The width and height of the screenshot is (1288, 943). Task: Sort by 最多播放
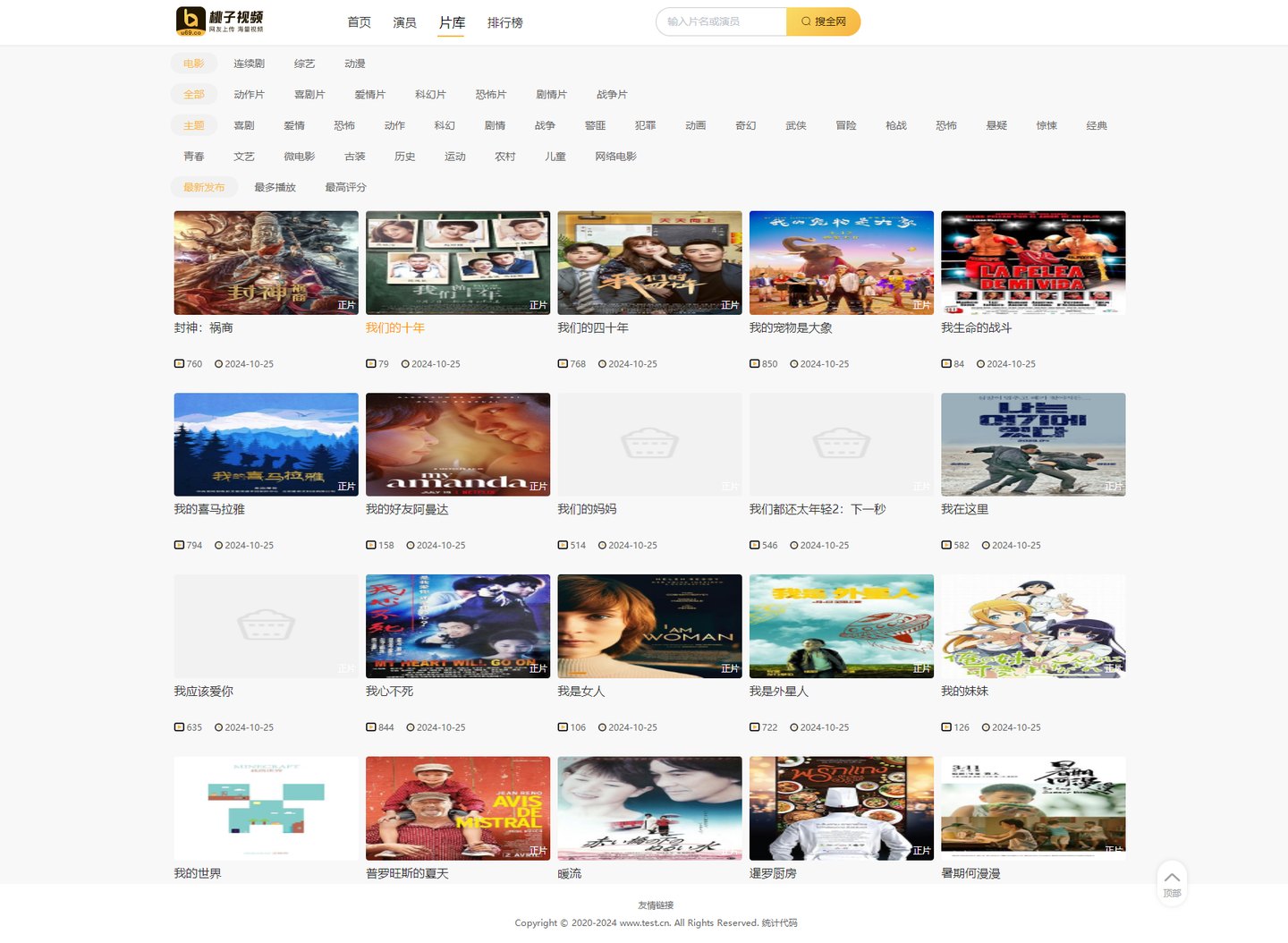(x=275, y=187)
